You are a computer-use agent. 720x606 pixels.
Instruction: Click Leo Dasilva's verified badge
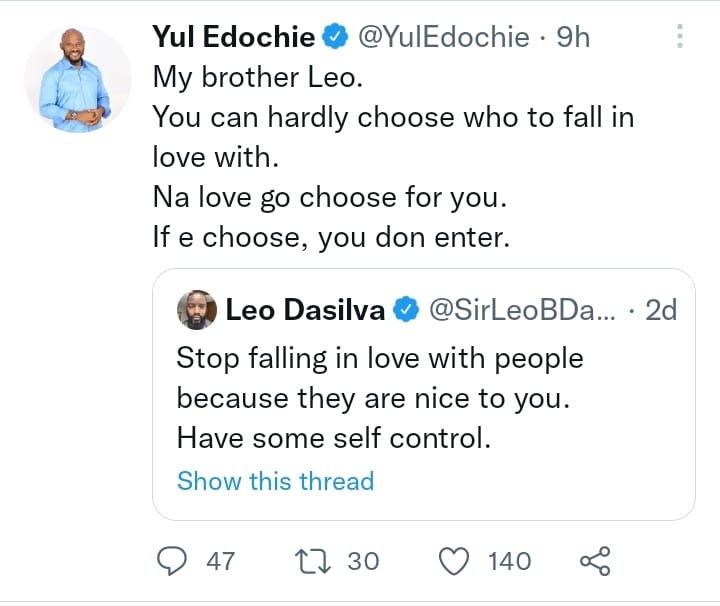pyautogui.click(x=405, y=311)
